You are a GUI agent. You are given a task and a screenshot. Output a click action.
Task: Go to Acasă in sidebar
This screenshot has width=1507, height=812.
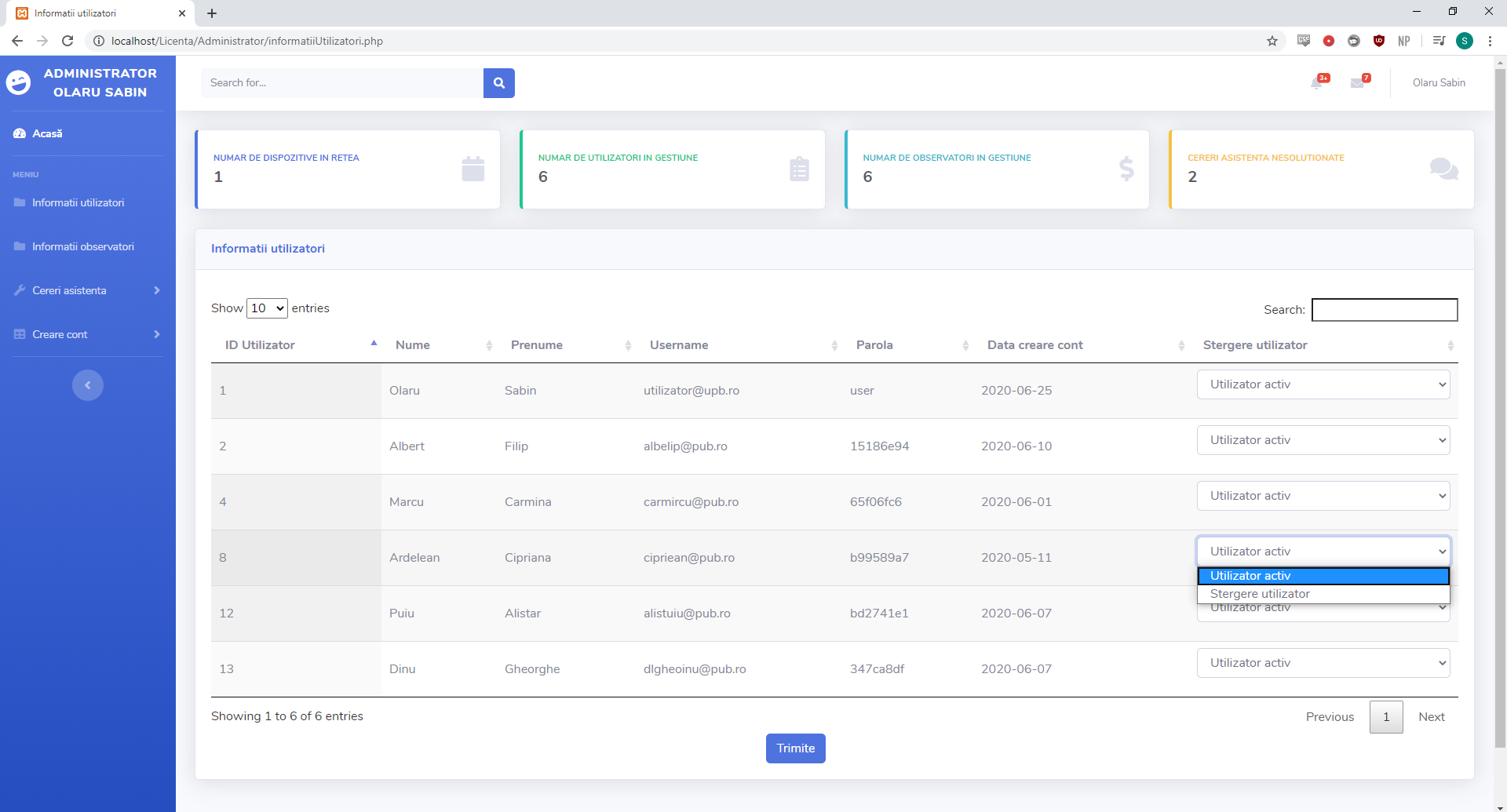click(x=47, y=133)
